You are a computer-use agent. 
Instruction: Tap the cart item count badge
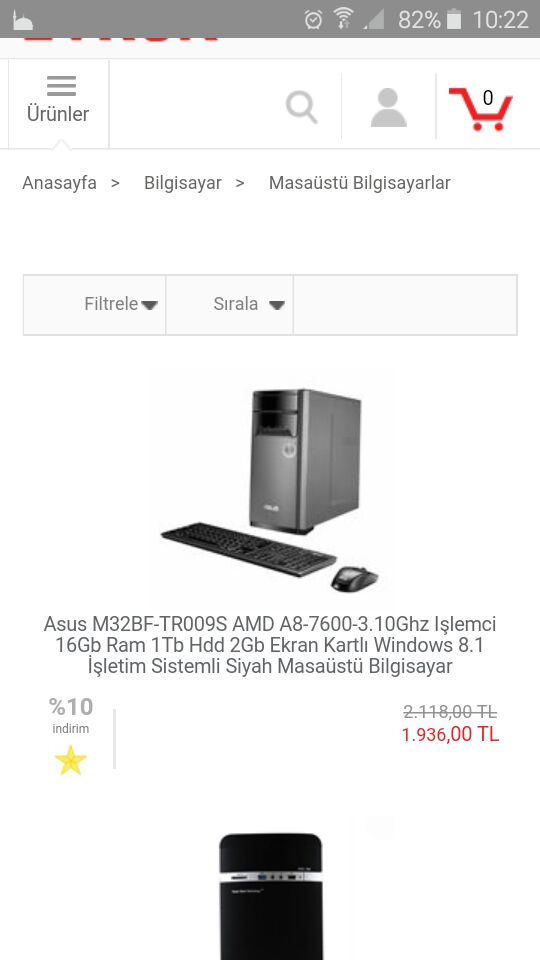pyautogui.click(x=488, y=97)
